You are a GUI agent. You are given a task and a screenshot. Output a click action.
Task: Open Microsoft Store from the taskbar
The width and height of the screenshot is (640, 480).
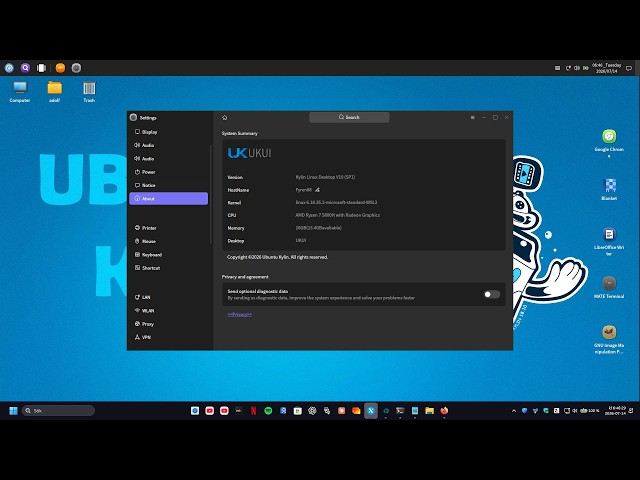point(298,411)
